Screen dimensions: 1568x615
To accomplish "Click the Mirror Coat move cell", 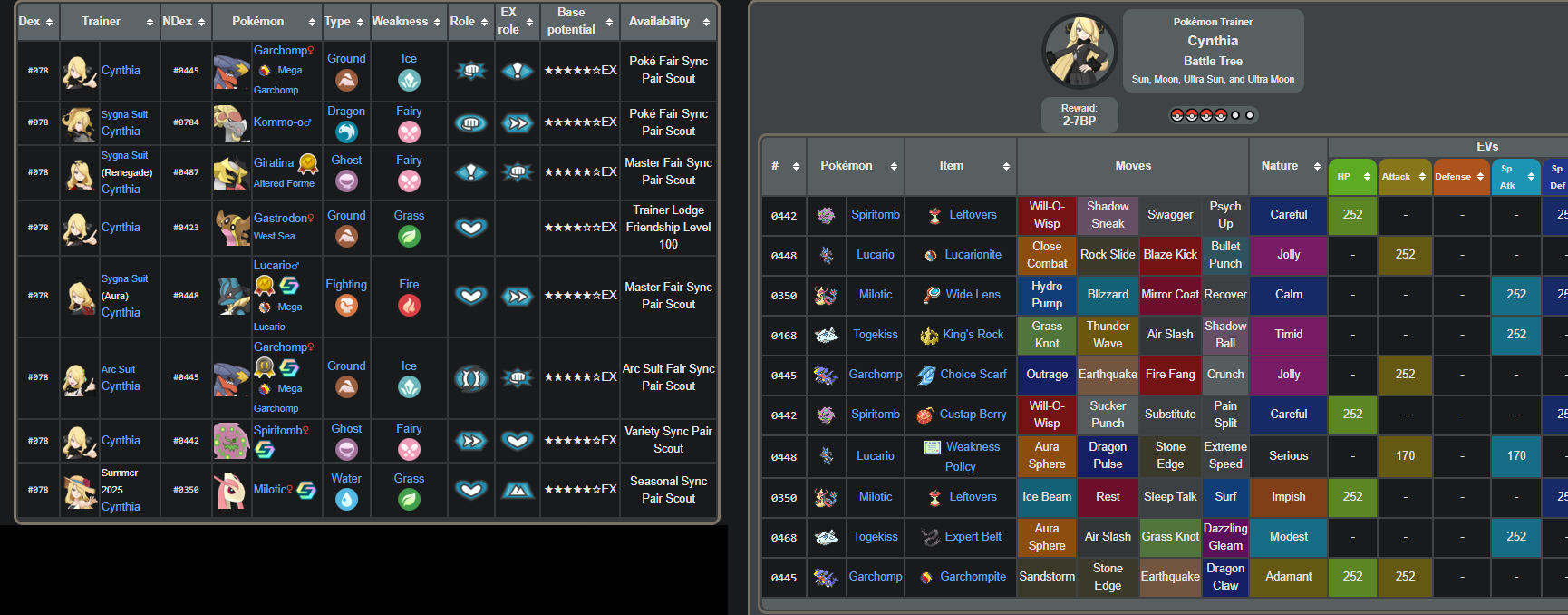I will coord(1170,295).
